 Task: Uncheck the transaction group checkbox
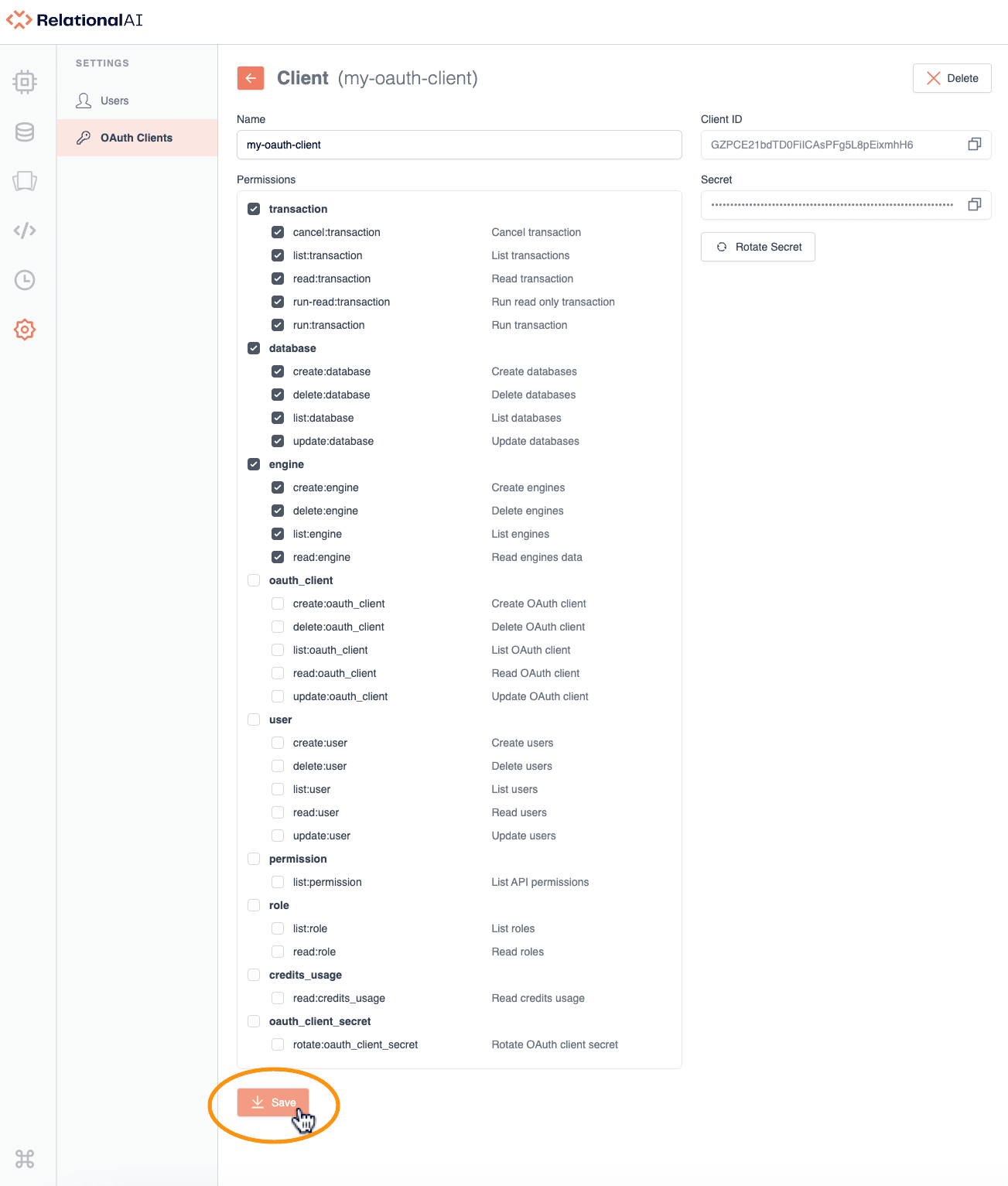(254, 209)
